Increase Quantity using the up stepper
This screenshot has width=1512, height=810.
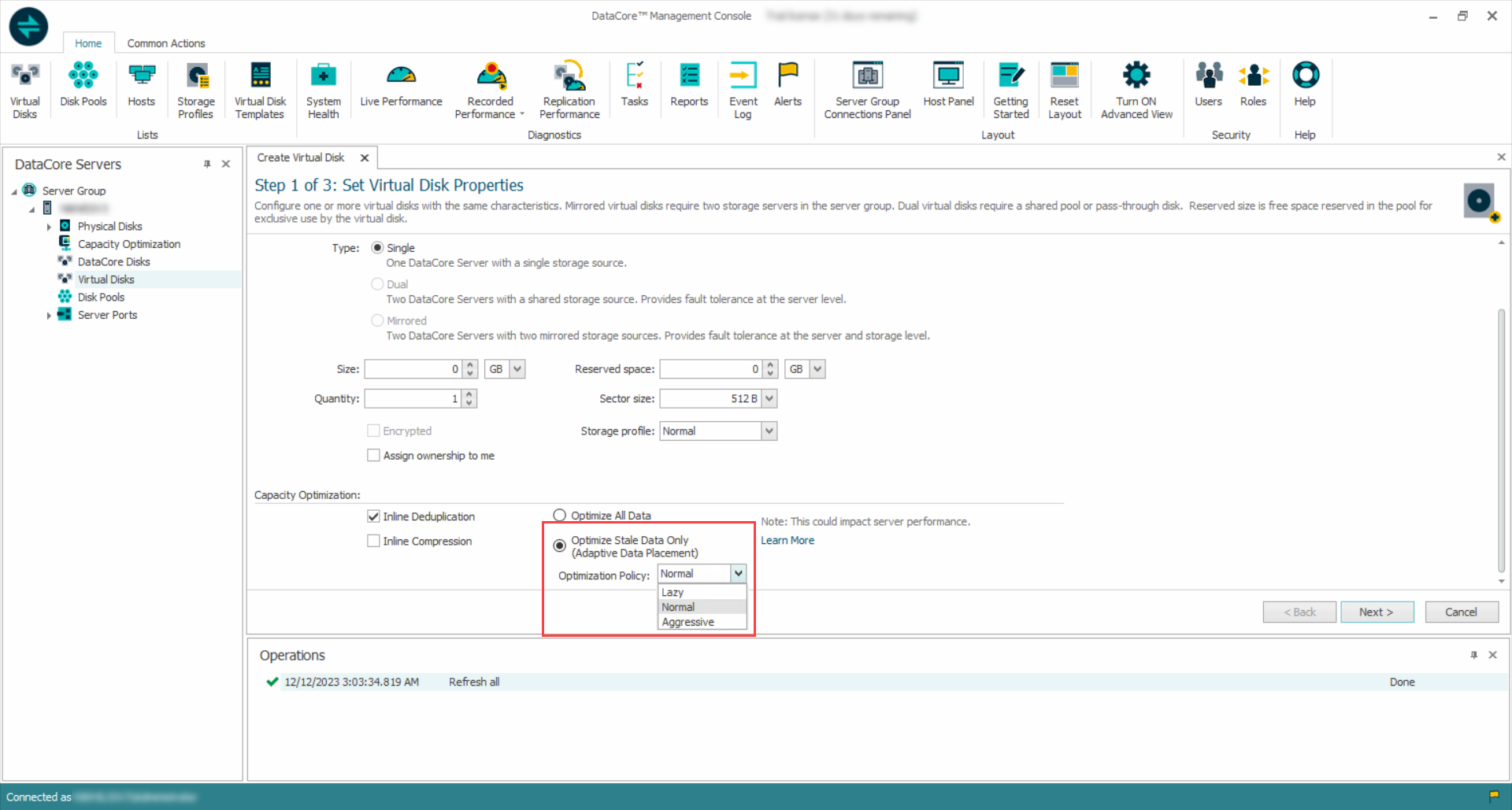pos(469,394)
